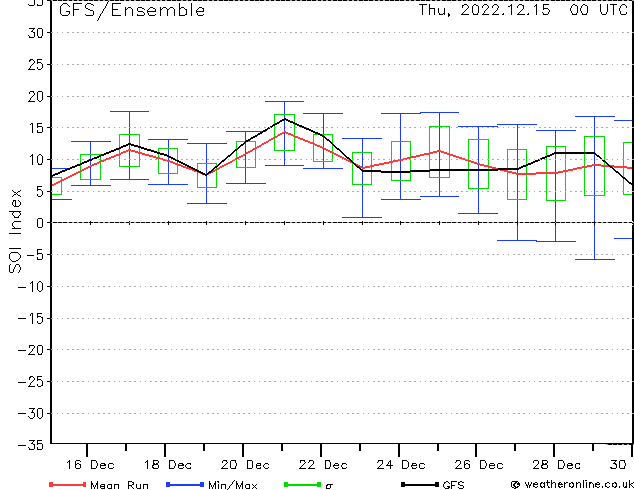Viewport: 634px width, 490px height.
Task: Click the blue minimum cap at 23 Dec
Action: coord(362,218)
